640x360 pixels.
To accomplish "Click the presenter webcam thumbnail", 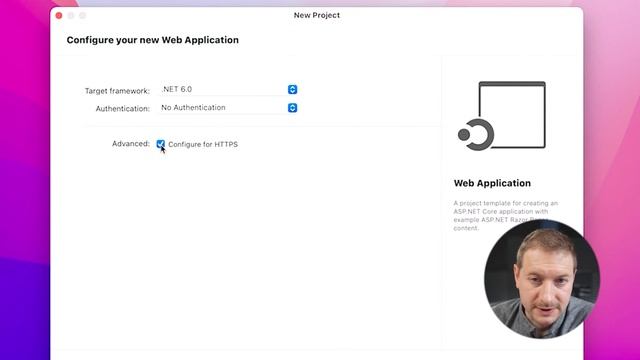I will (542, 280).
